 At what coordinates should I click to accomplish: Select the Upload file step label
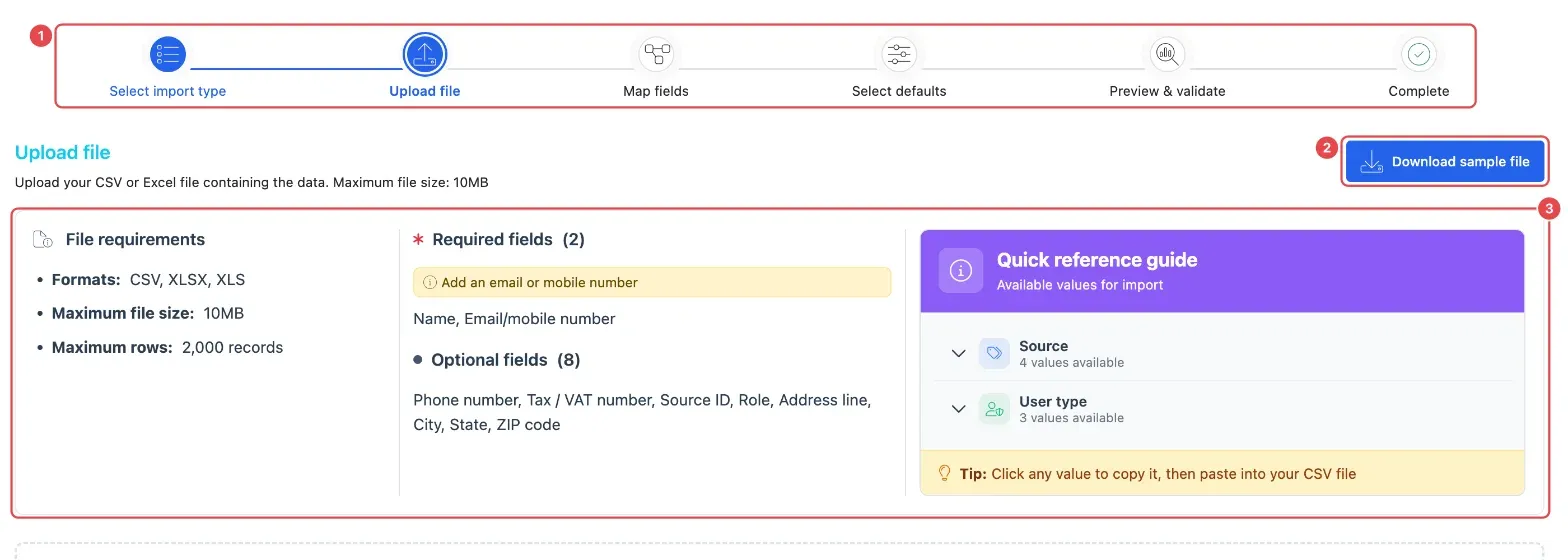(x=425, y=91)
